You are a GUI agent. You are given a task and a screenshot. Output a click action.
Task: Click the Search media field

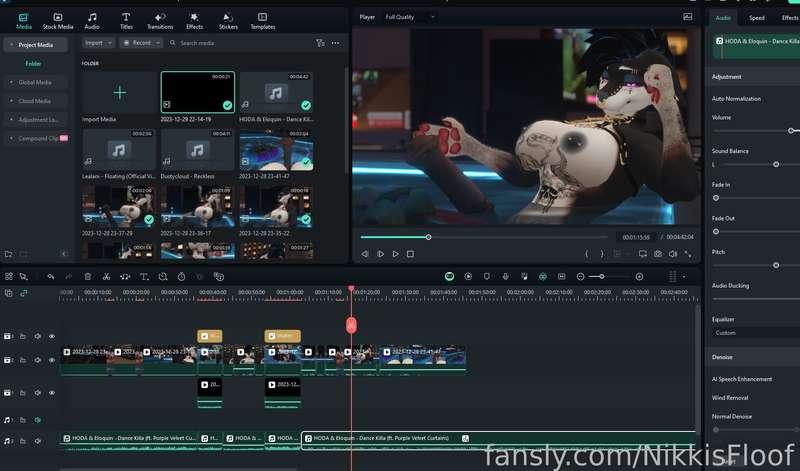coord(240,43)
